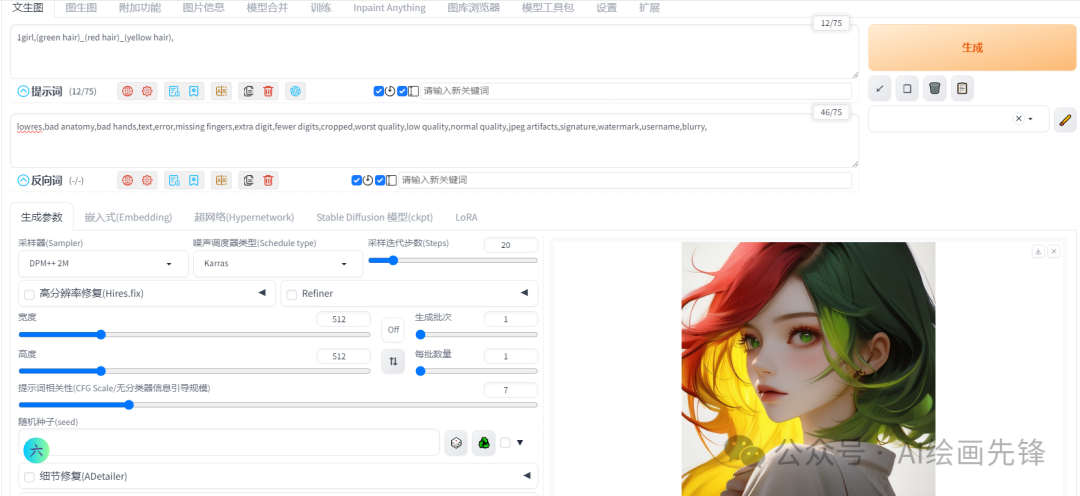Toggle second blue checkbox in the 反向词 row
Screen dimensions: 1080x496
point(380,180)
